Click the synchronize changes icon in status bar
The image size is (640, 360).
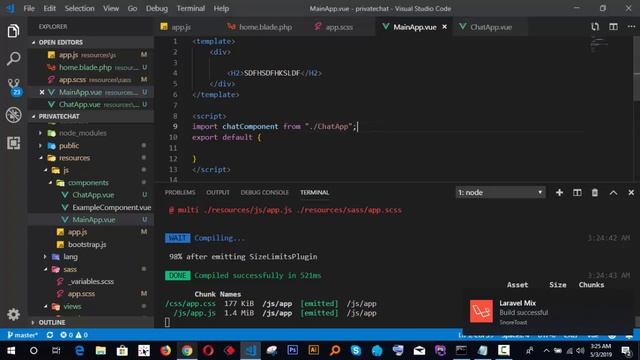click(50, 335)
